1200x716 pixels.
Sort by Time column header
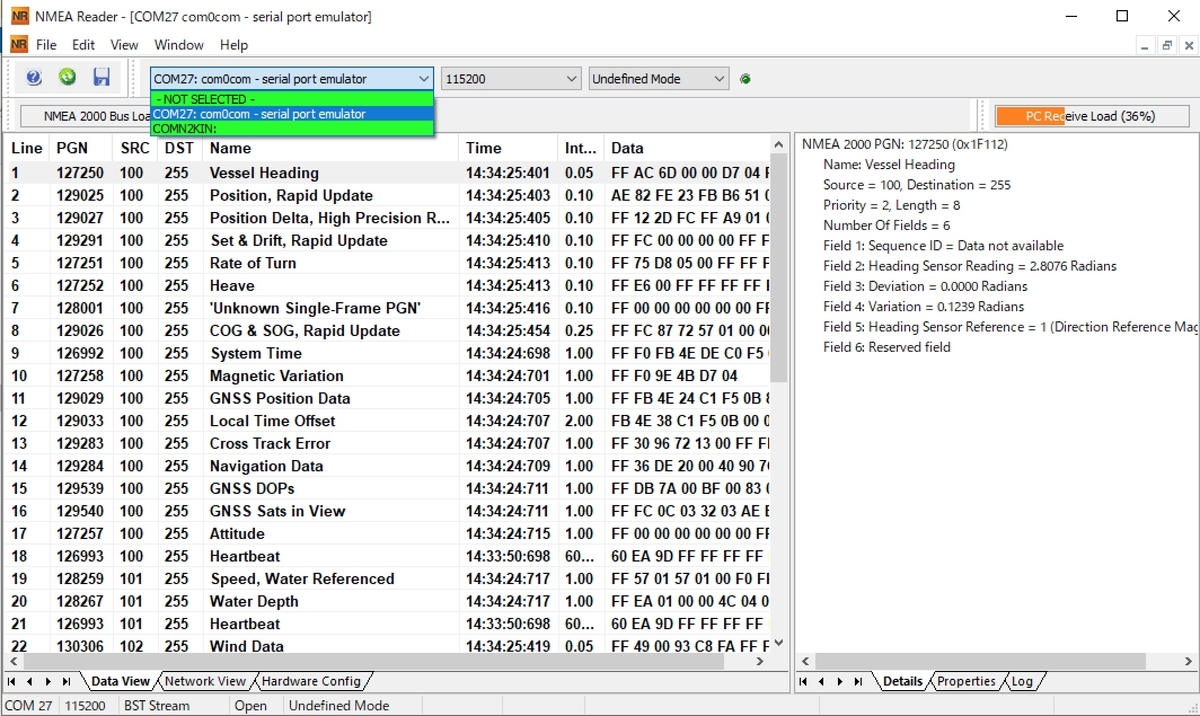(x=509, y=148)
